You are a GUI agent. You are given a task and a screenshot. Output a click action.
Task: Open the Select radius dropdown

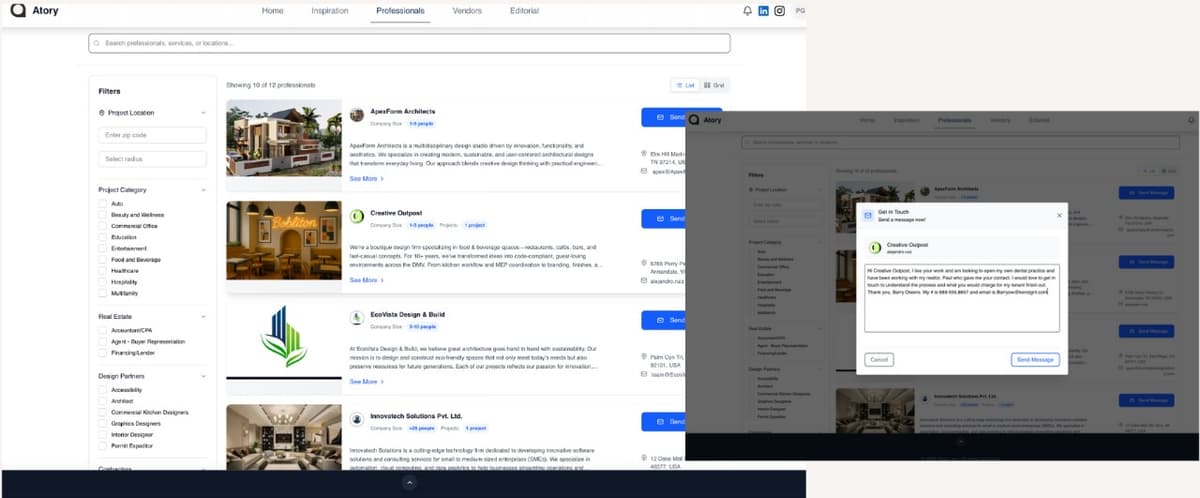152,159
